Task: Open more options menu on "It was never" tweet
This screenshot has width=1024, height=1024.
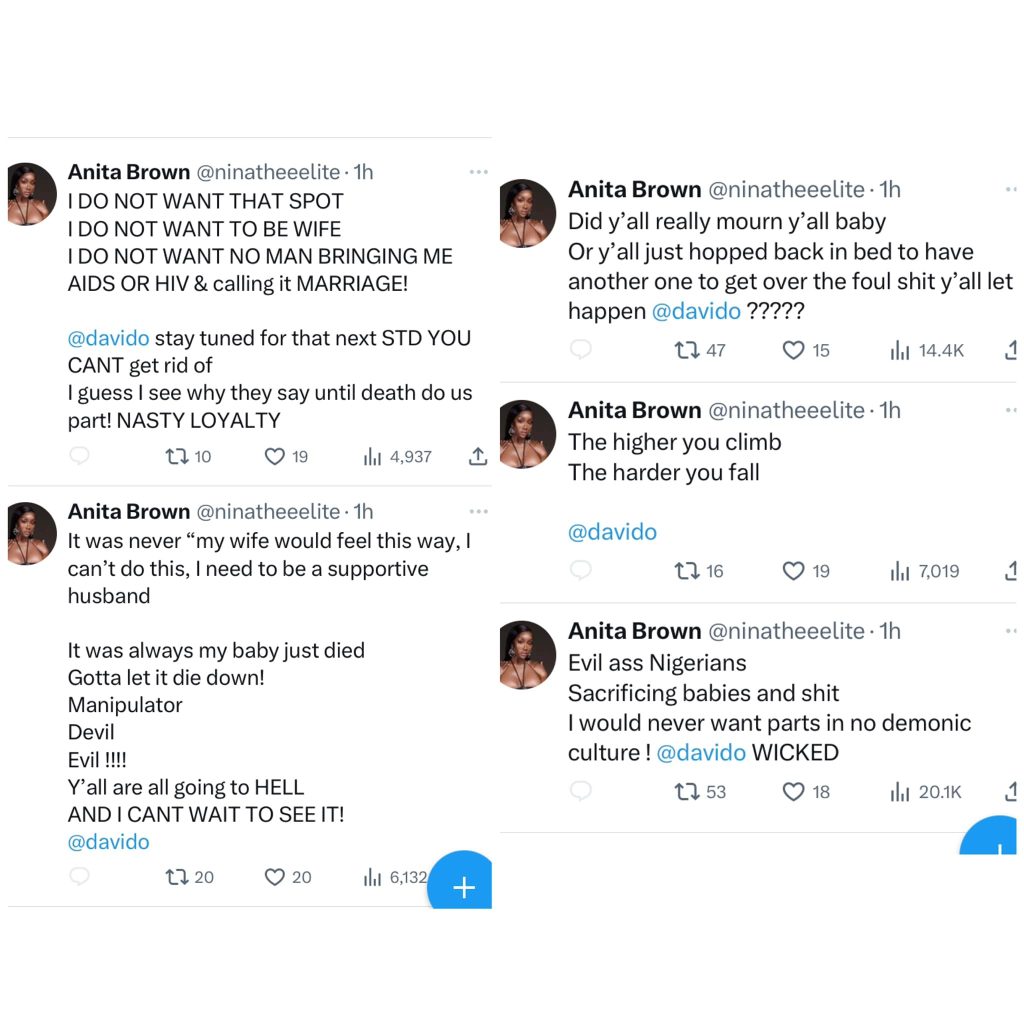Action: pyautogui.click(x=478, y=511)
